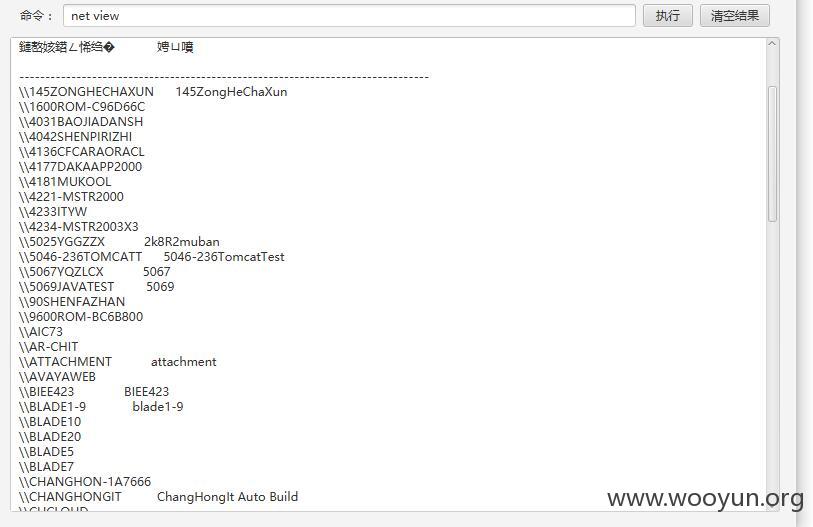Select the \\AR-CHIT host entry
The image size is (813, 527).
pyautogui.click(x=49, y=348)
